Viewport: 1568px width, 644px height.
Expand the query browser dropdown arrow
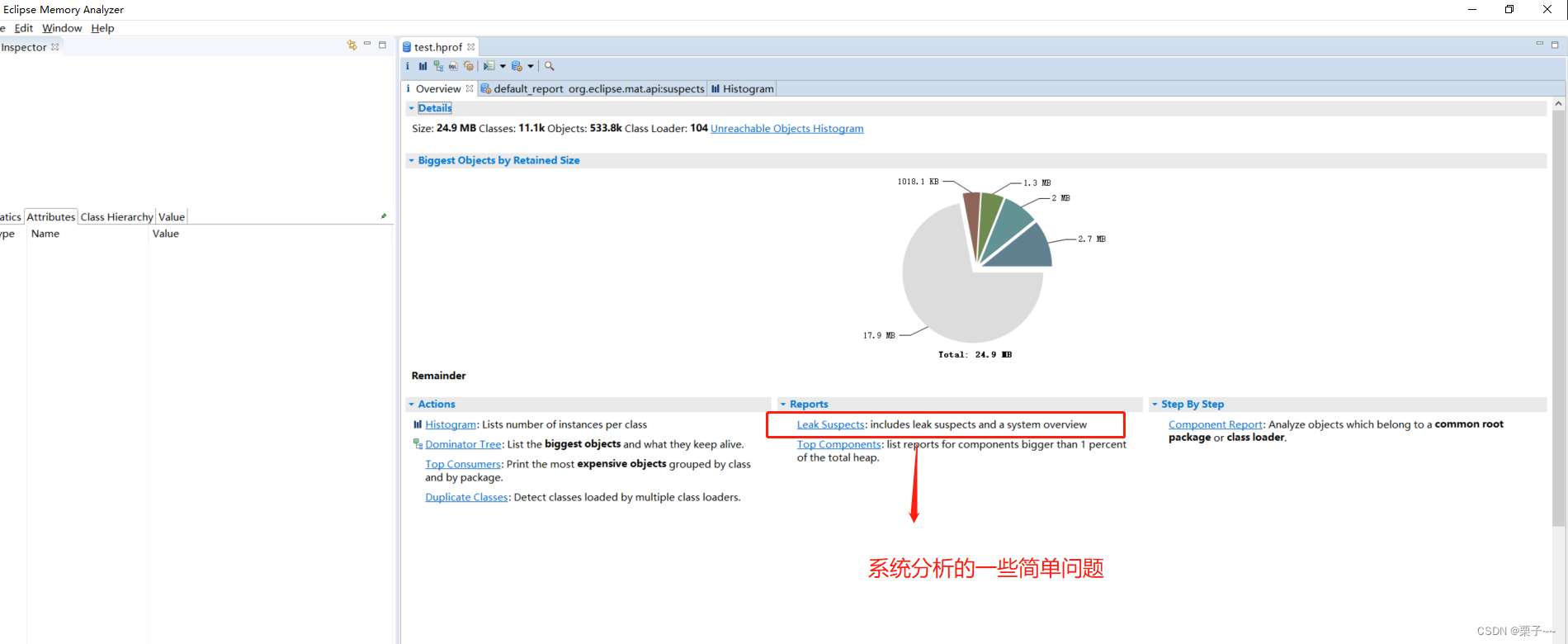(531, 67)
